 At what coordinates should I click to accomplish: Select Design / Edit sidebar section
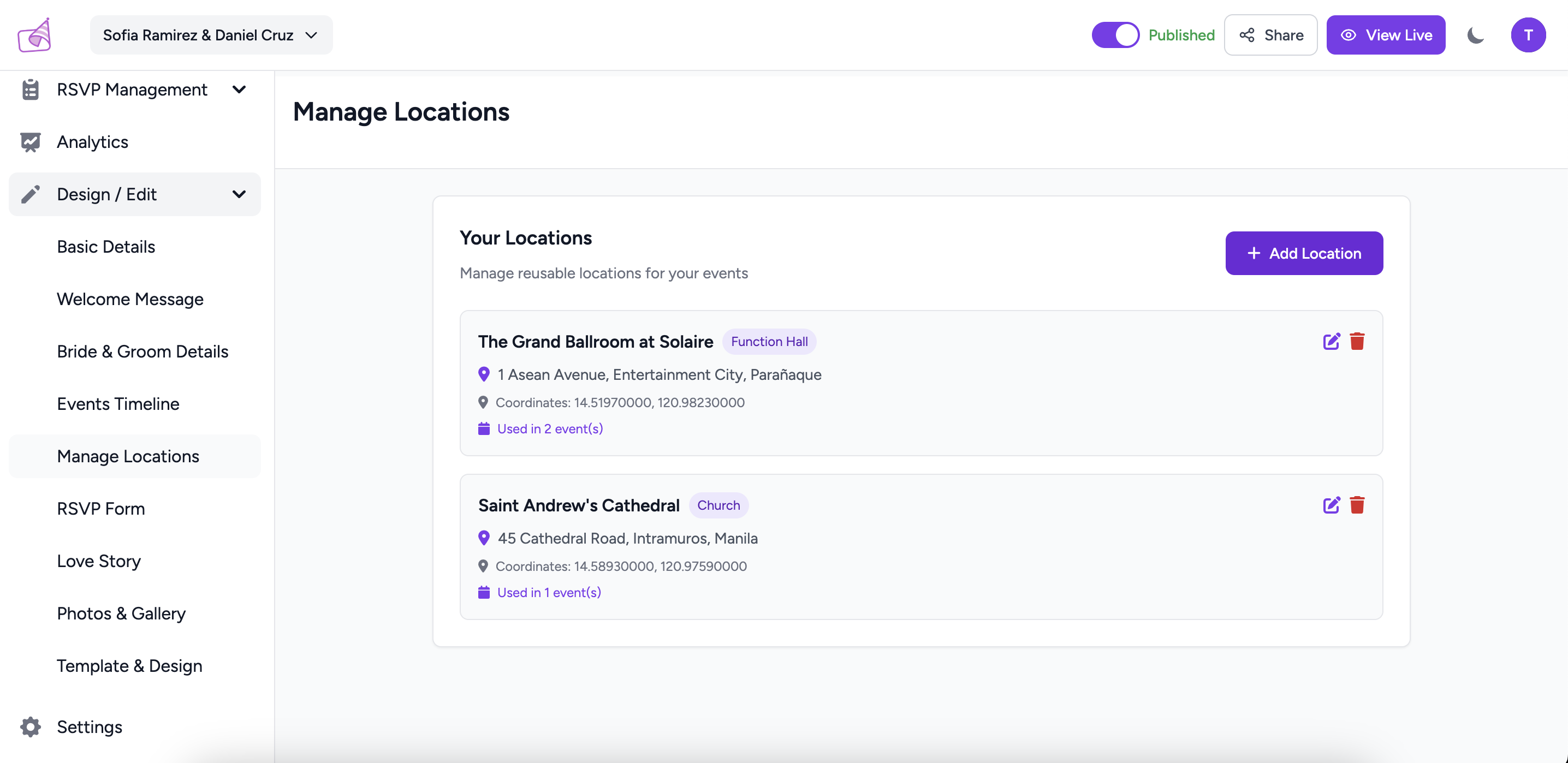134,194
